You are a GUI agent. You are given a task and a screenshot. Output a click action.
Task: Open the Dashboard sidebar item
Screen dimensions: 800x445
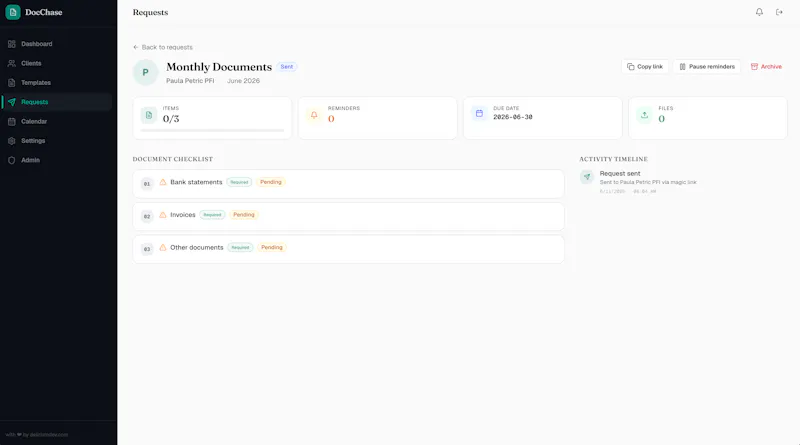(56, 44)
